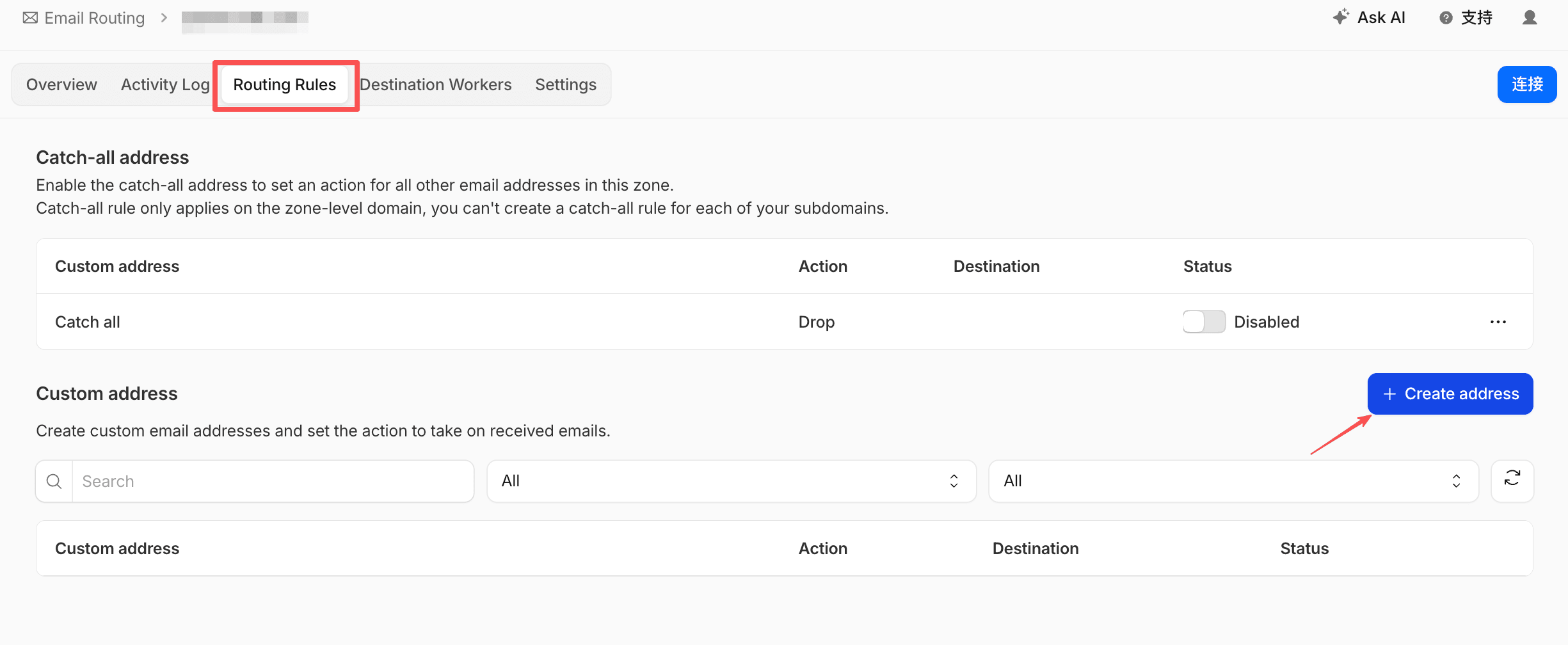
Task: Expand the first All filter dropdown
Action: 732,481
